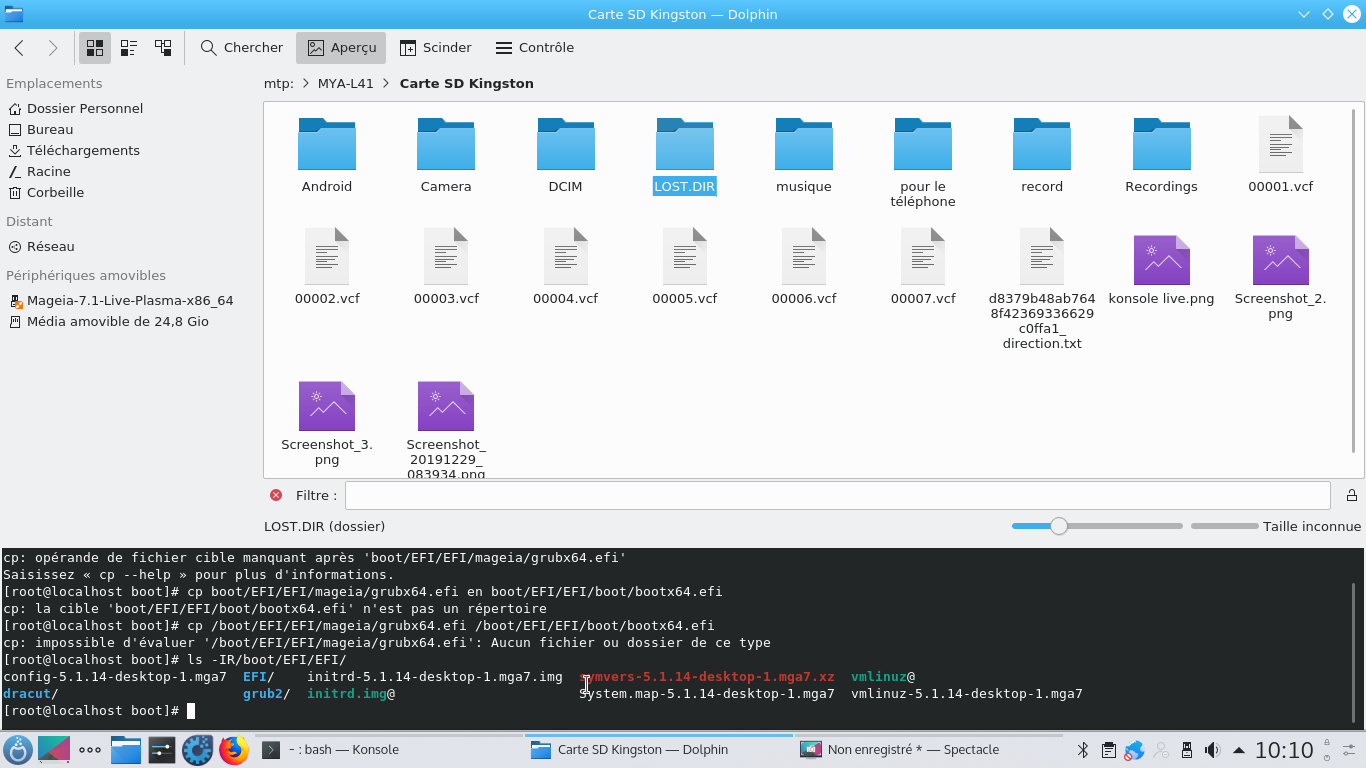Select image Screenshot_3.png
The height and width of the screenshot is (768, 1366).
coord(327,423)
